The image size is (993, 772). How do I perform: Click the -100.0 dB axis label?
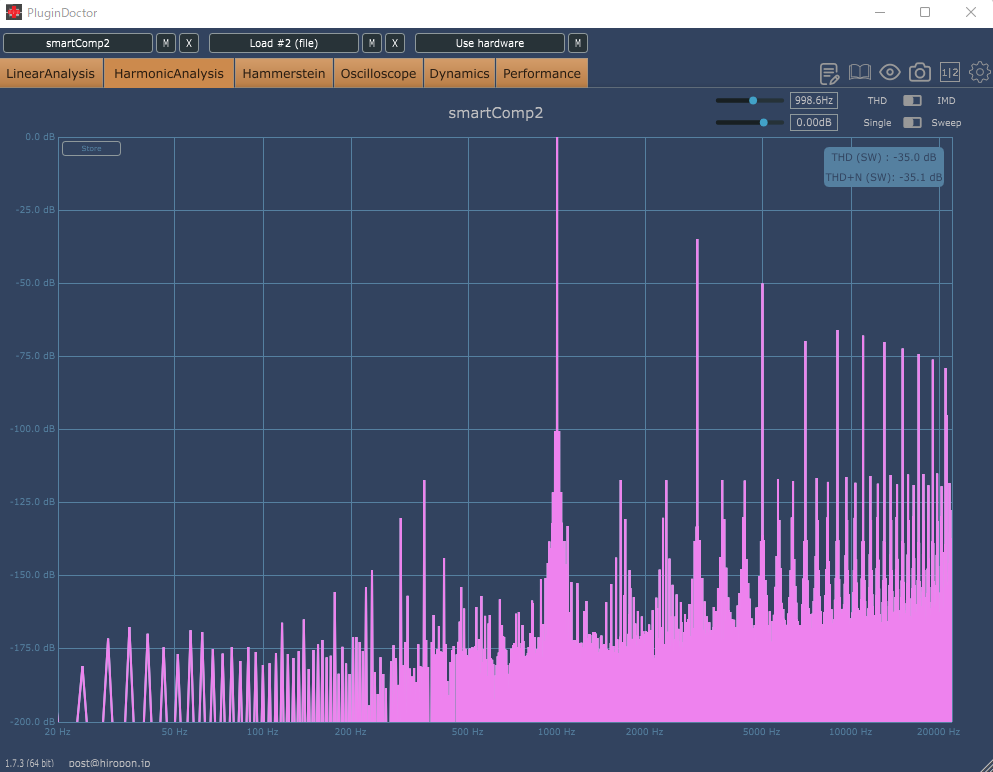pyautogui.click(x=33, y=429)
